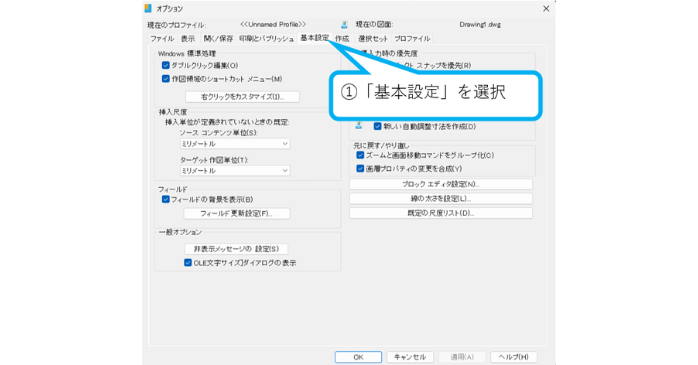The height and width of the screenshot is (365, 698).
Task: Toggle 画層プロパティの変更を合成(Y) checkbox
Action: (360, 169)
